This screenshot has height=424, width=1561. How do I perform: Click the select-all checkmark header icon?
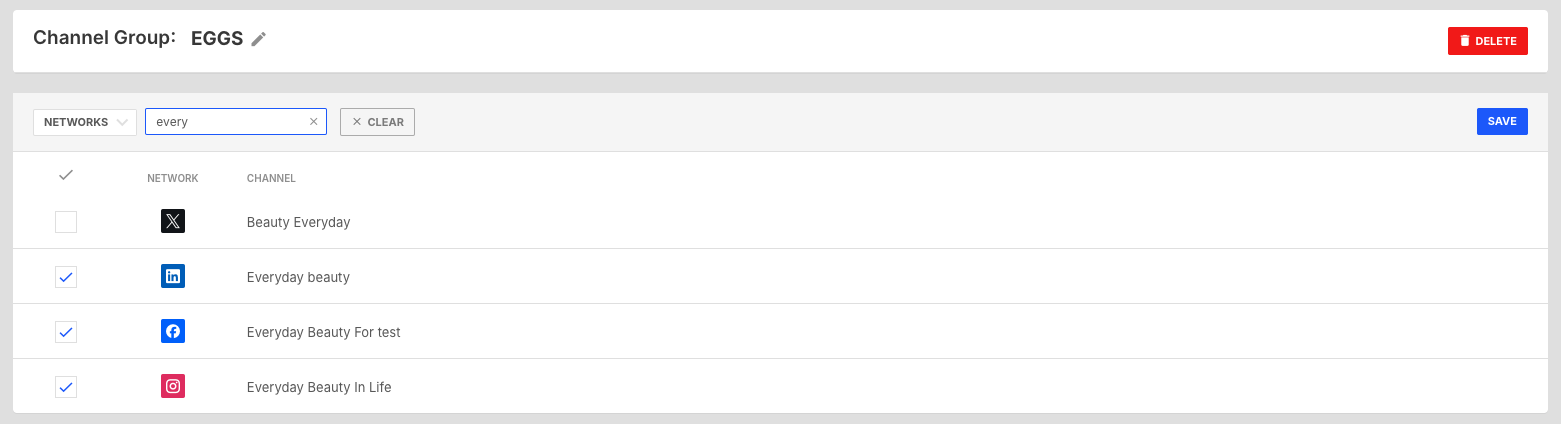click(66, 175)
